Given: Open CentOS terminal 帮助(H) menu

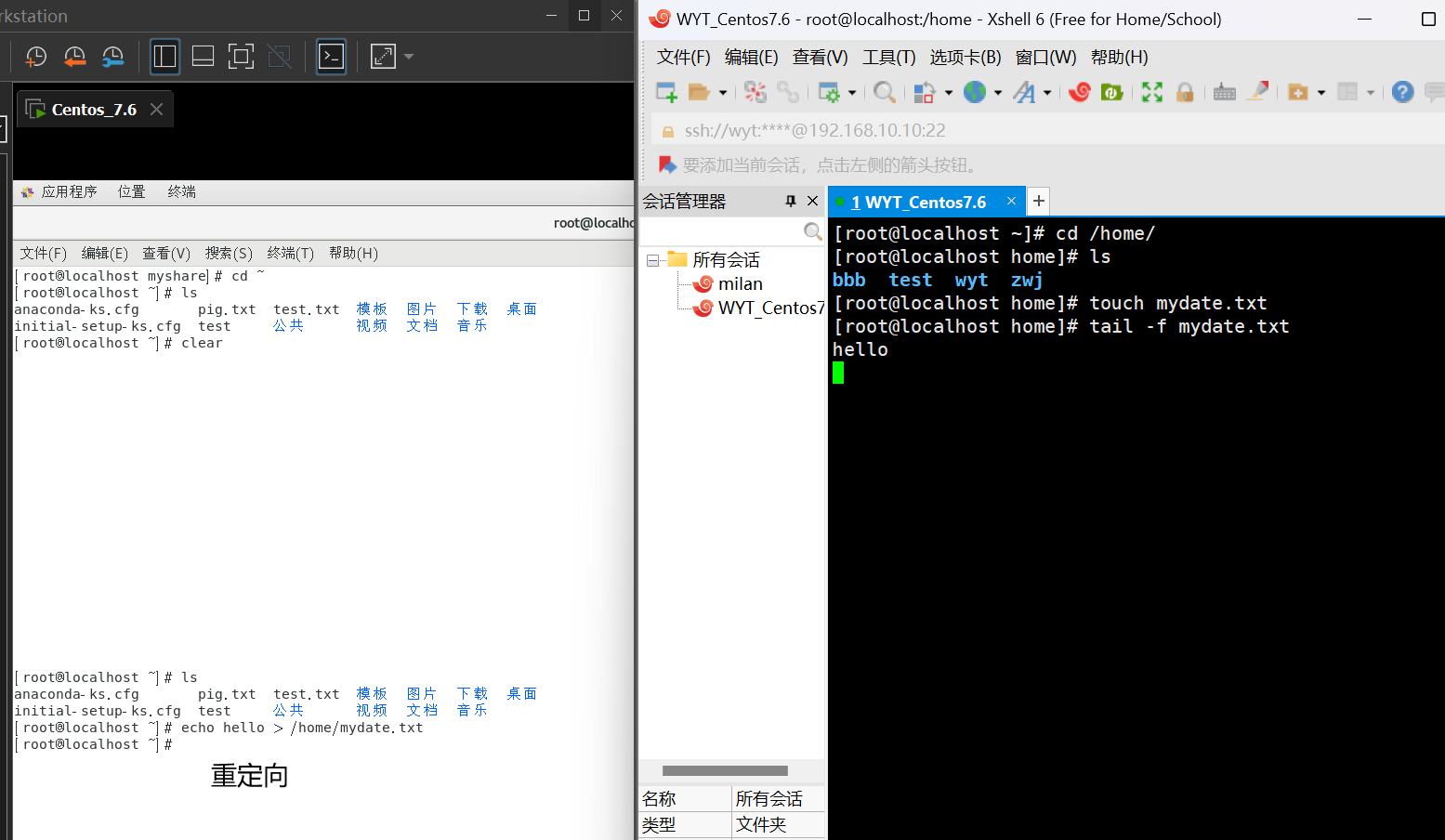Looking at the screenshot, I should pos(353,253).
